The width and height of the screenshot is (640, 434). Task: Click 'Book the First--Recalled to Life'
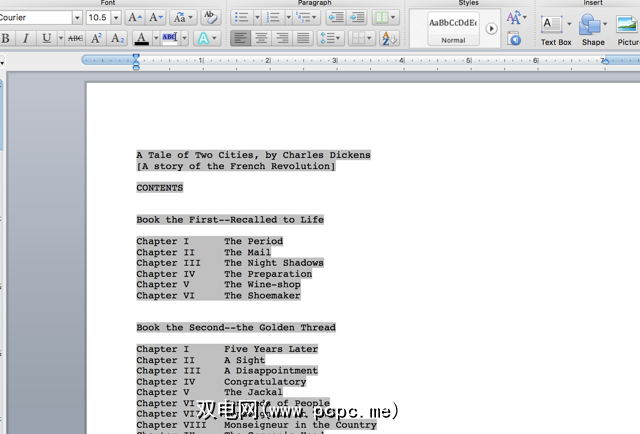click(230, 220)
